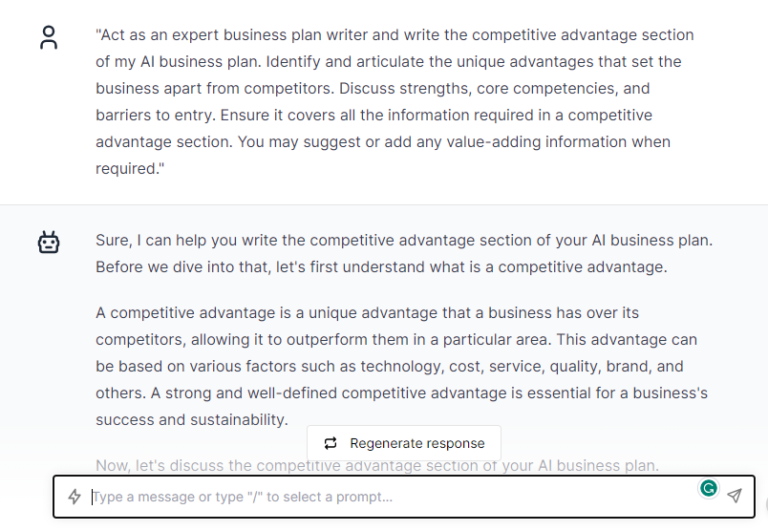Viewport: 768px width, 531px height.
Task: Send message using the paper plane icon
Action: [x=734, y=496]
